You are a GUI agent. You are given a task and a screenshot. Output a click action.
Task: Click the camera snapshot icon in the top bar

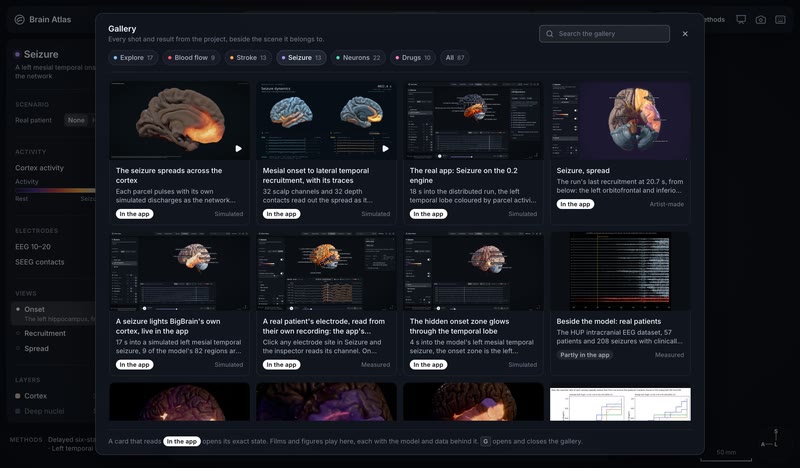tap(761, 19)
